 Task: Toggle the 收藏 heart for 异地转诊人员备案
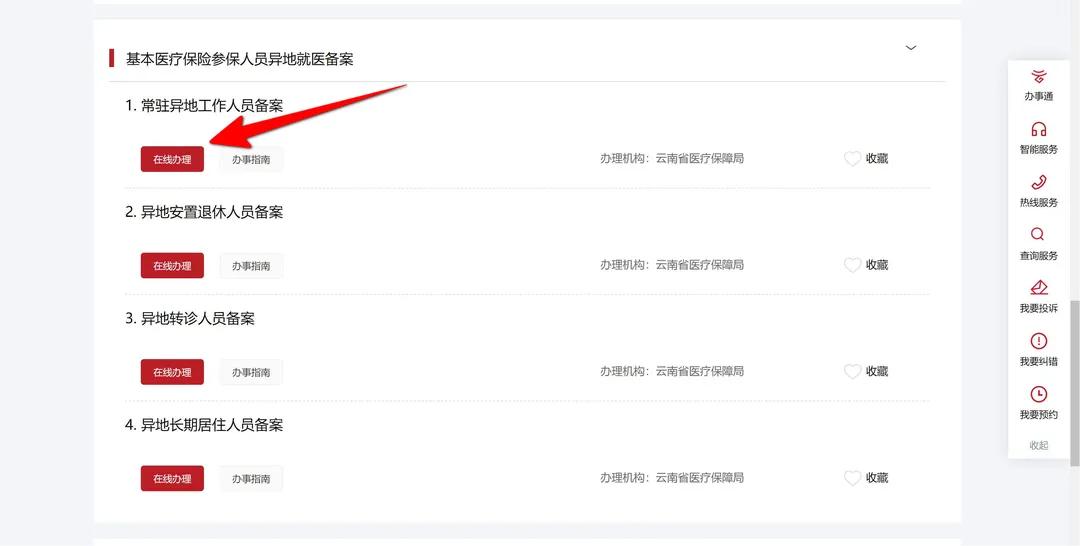coord(852,372)
